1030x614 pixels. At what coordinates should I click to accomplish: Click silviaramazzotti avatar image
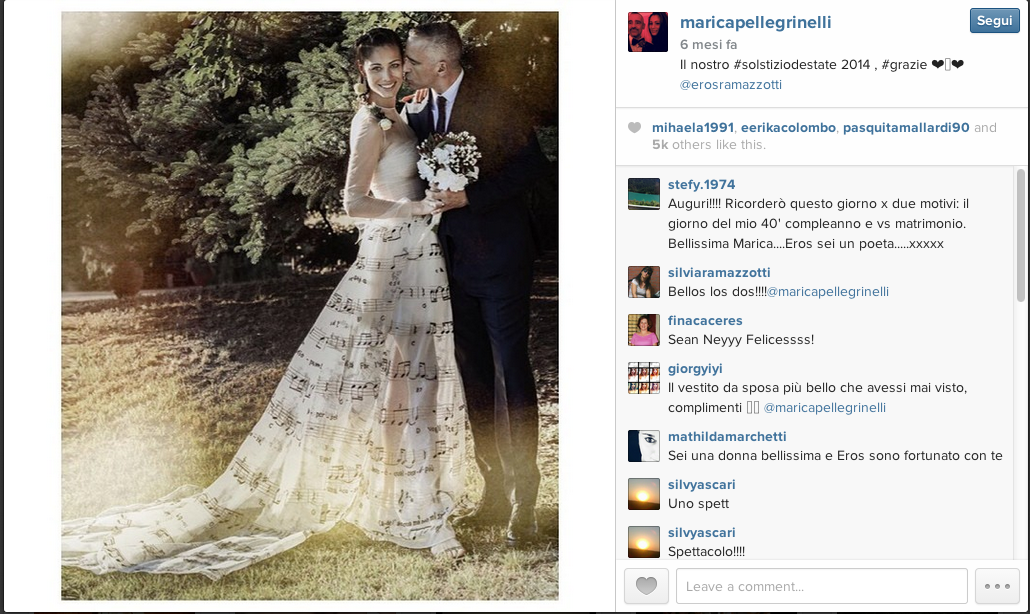click(644, 282)
